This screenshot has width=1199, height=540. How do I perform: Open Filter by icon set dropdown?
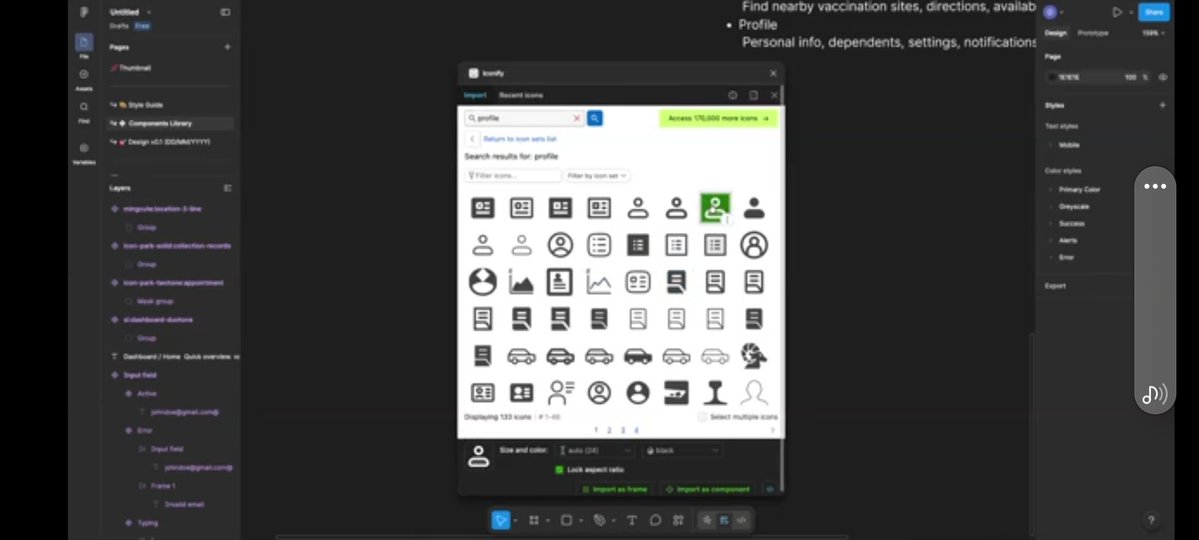tap(597, 176)
